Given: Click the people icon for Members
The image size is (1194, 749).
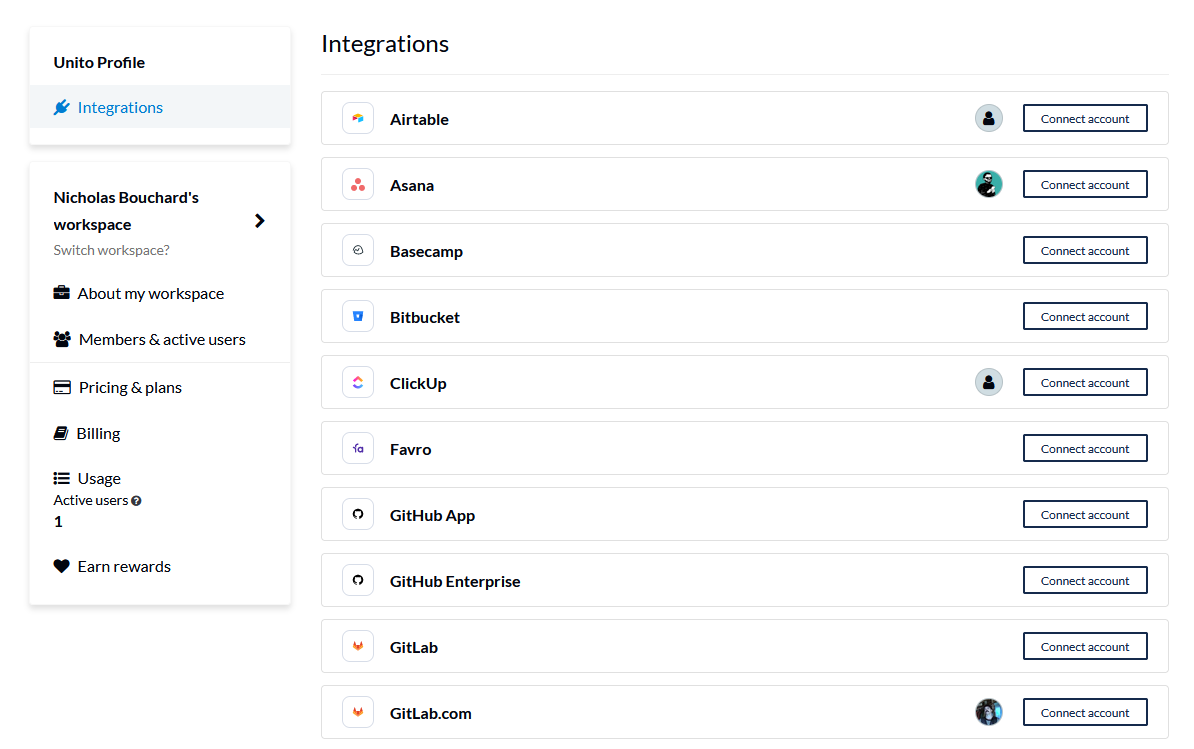Looking at the screenshot, I should (x=62, y=339).
